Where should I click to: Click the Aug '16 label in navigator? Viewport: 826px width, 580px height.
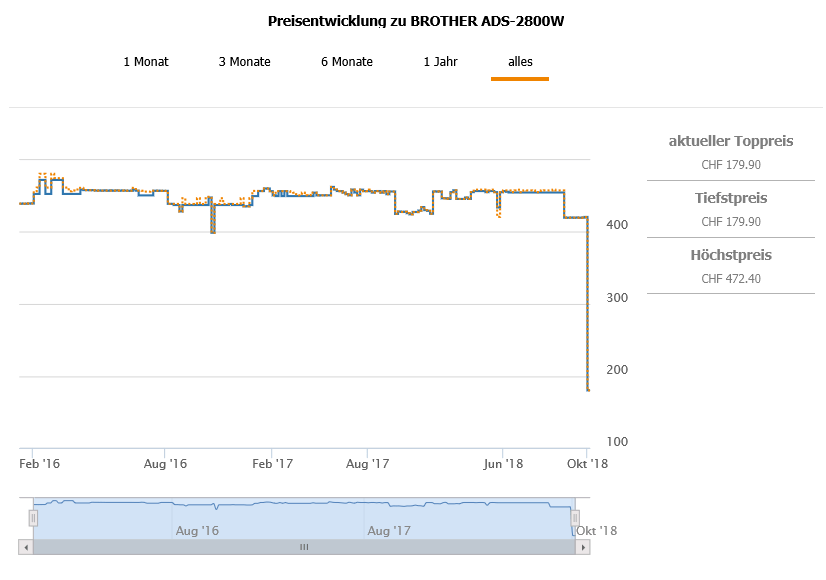[x=196, y=531]
